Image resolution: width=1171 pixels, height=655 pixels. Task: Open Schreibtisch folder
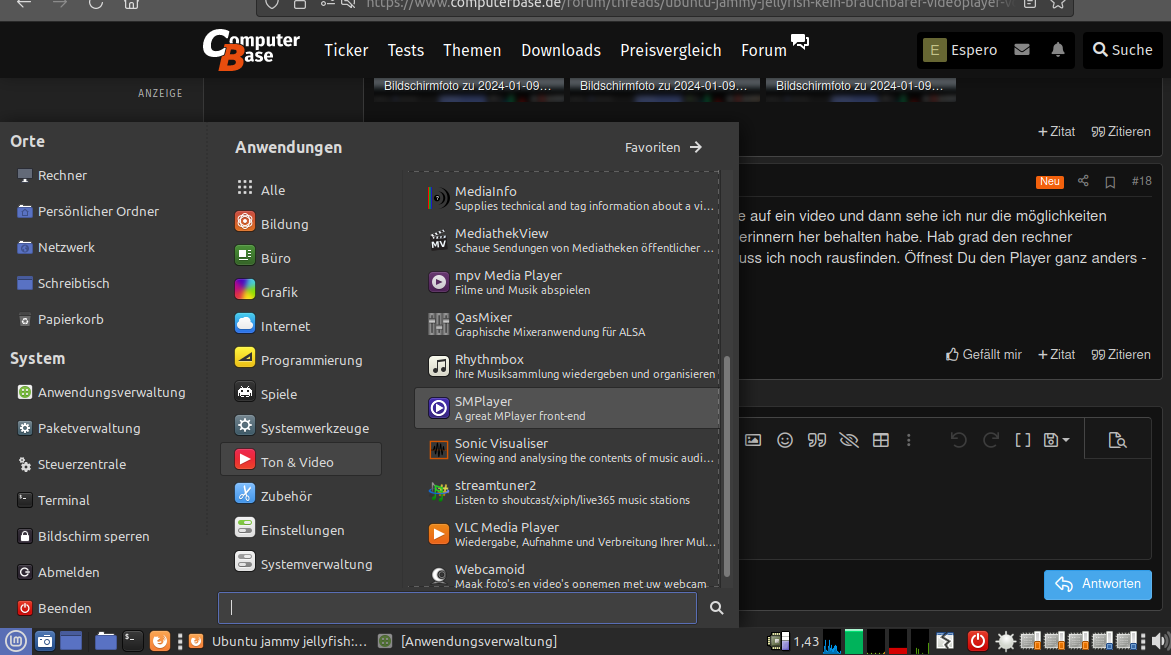[63, 282]
